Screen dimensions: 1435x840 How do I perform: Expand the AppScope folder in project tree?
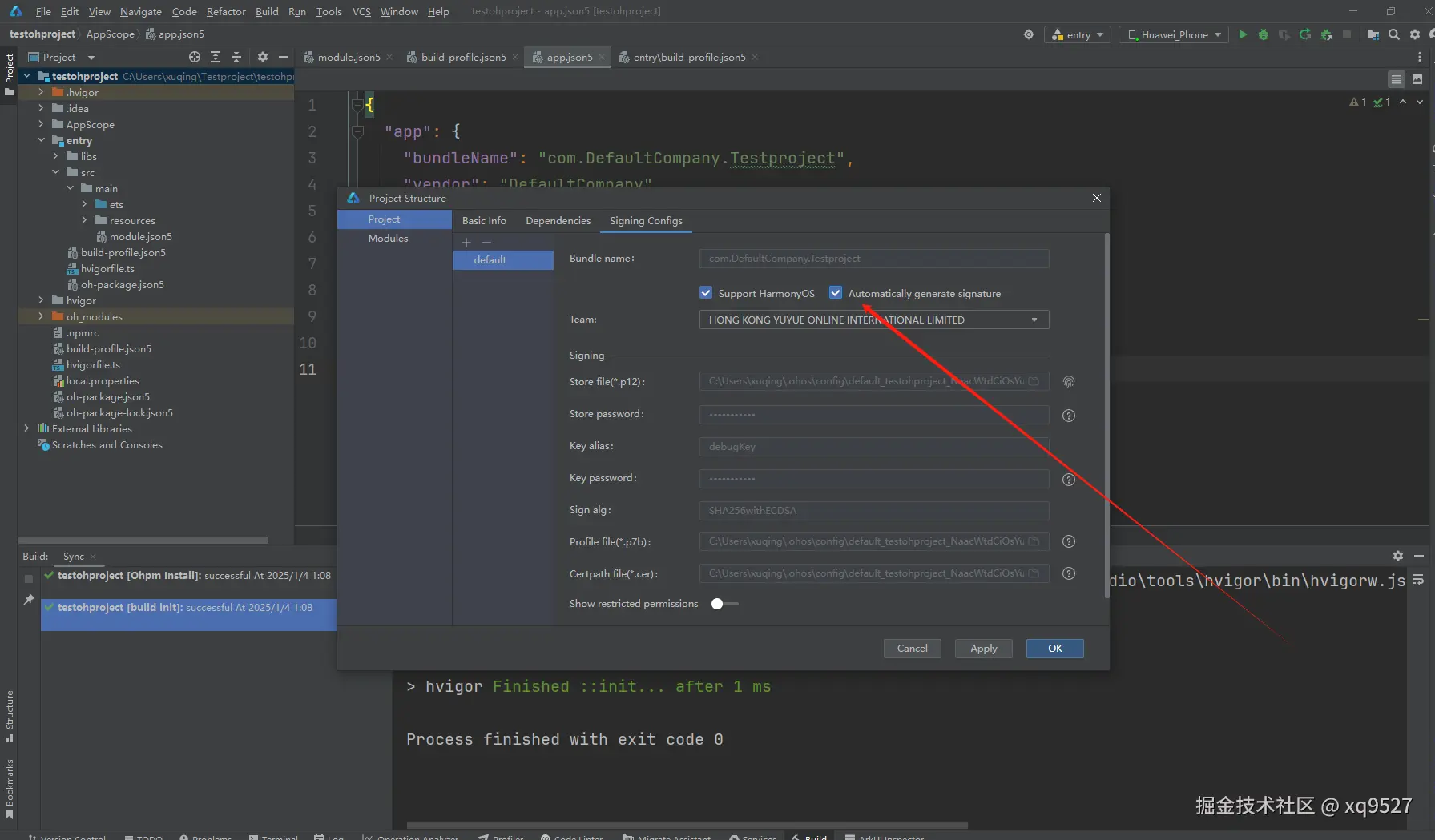tap(41, 124)
